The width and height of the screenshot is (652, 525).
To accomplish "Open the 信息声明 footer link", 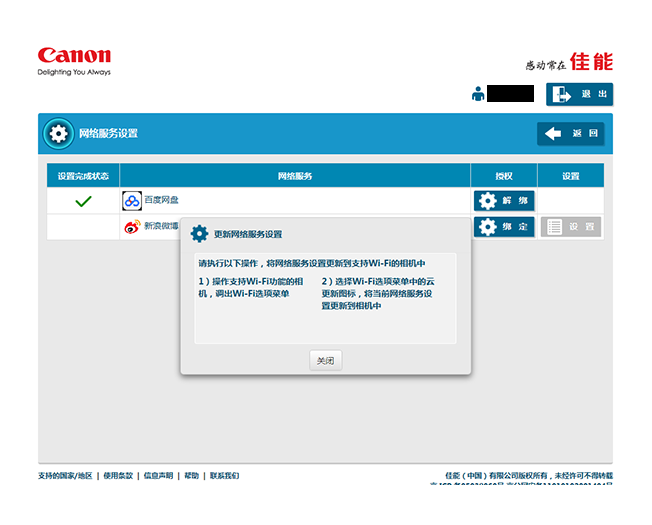I will (x=158, y=476).
